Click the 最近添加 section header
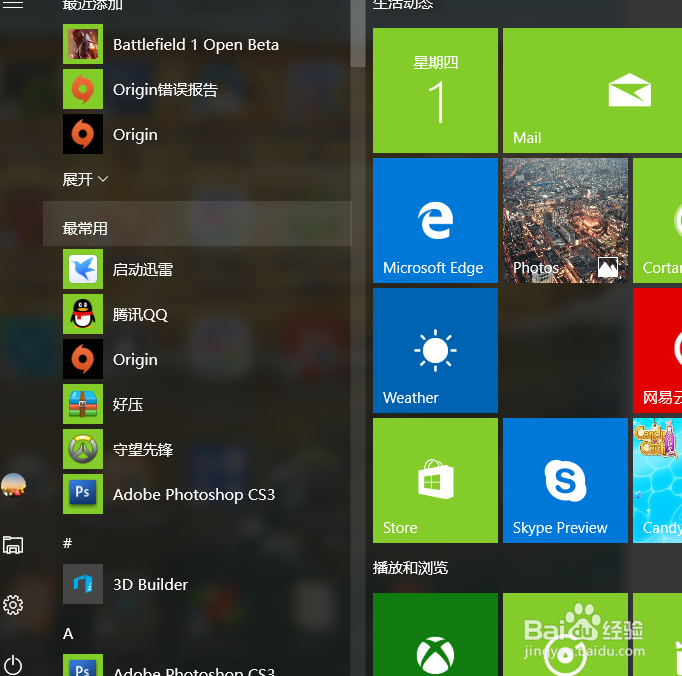 point(93,5)
